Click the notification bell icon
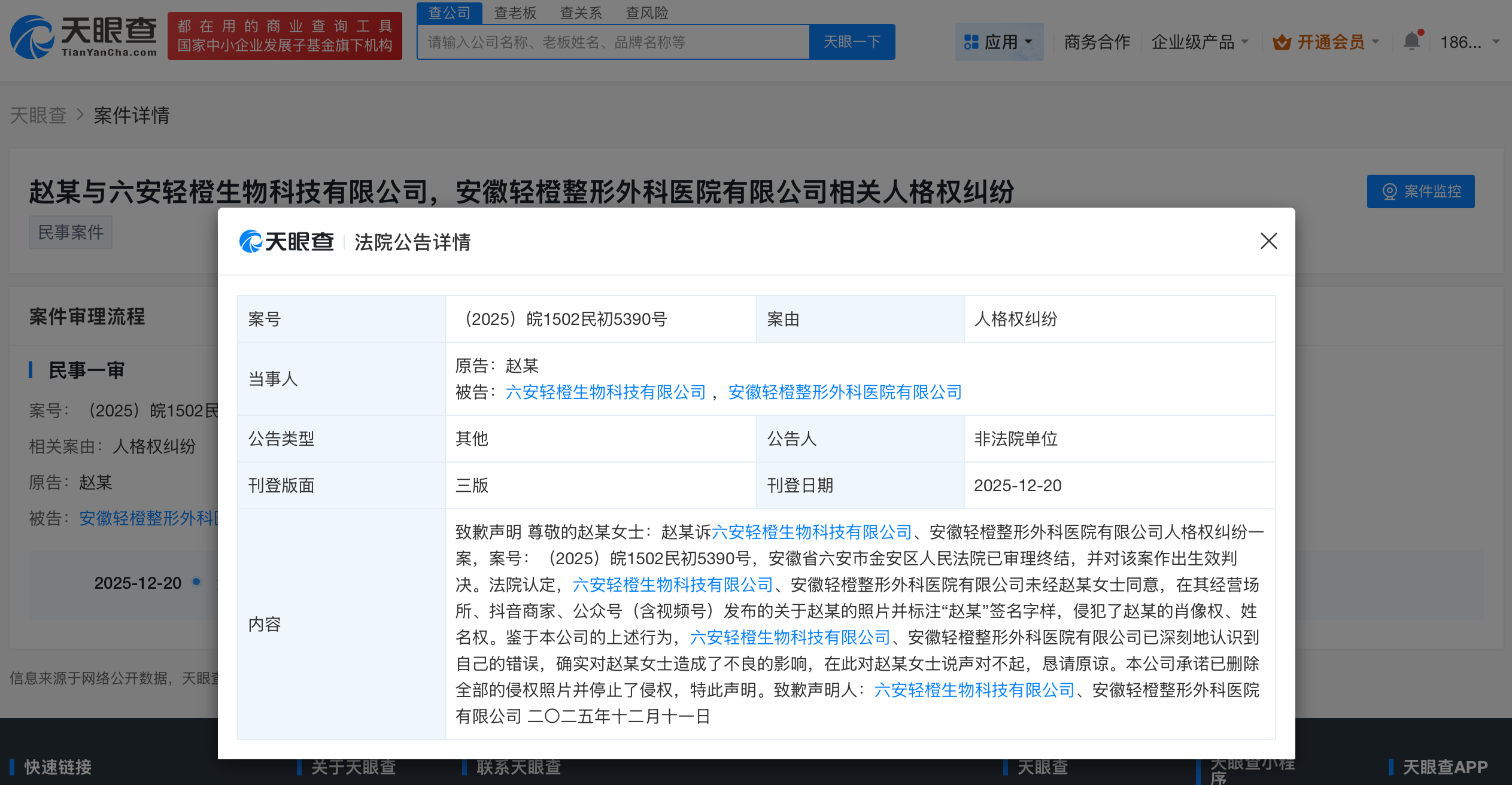 coord(1411,41)
